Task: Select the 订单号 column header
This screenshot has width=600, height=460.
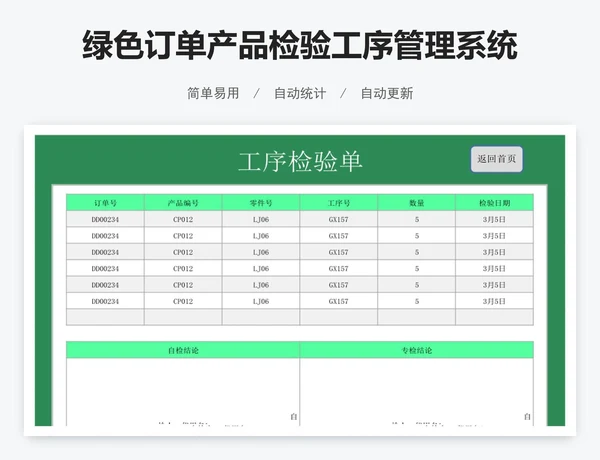Action: click(105, 203)
